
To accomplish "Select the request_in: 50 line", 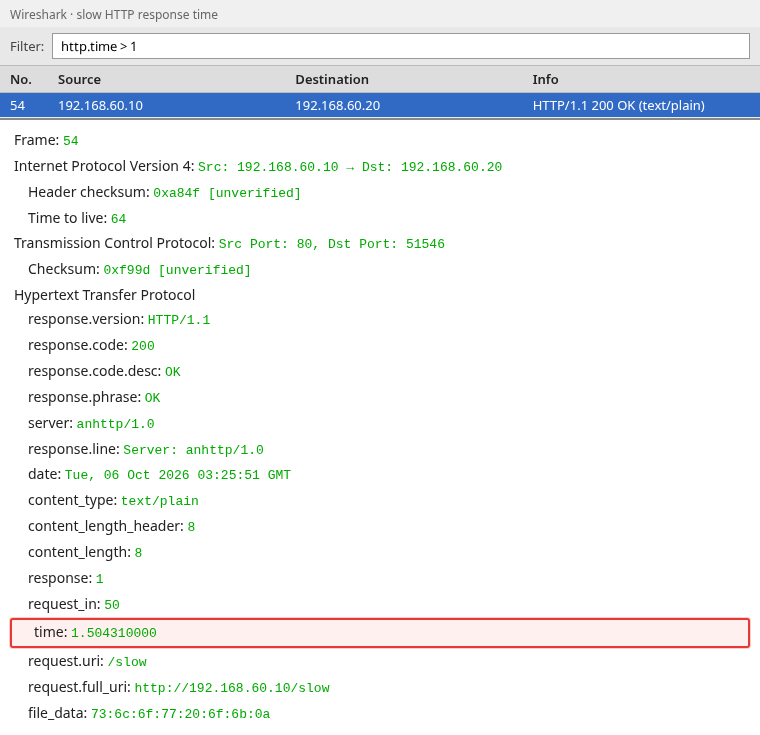I will [x=74, y=604].
